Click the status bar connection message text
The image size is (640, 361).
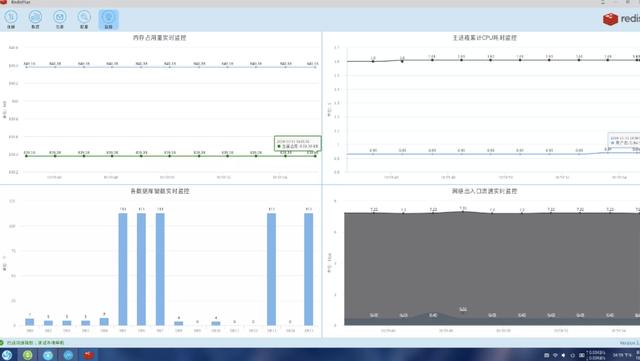(36, 343)
